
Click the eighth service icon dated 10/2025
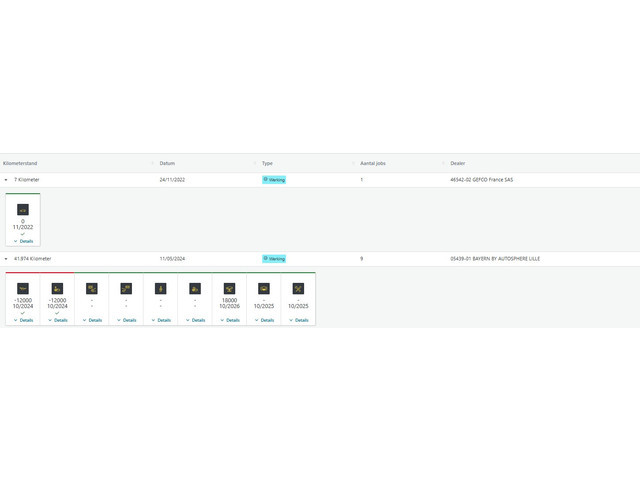[264, 288]
